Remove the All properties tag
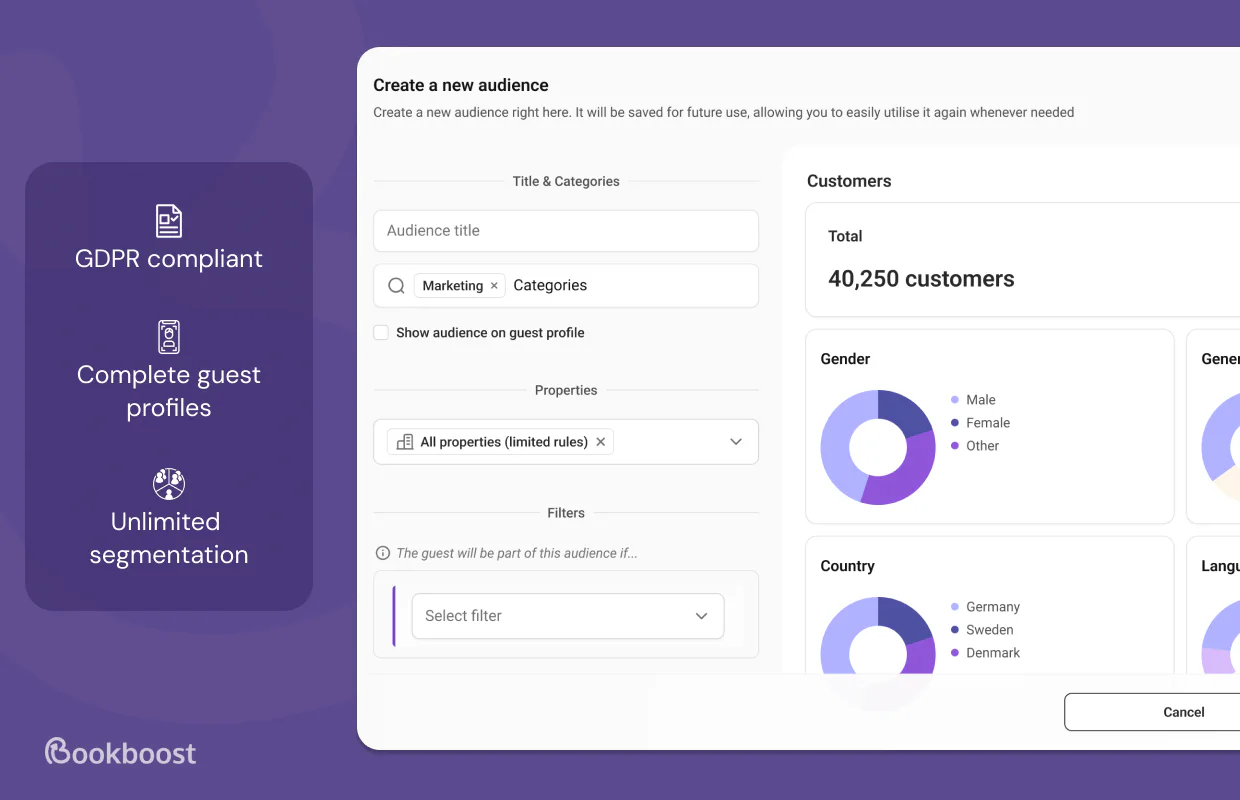 [600, 442]
